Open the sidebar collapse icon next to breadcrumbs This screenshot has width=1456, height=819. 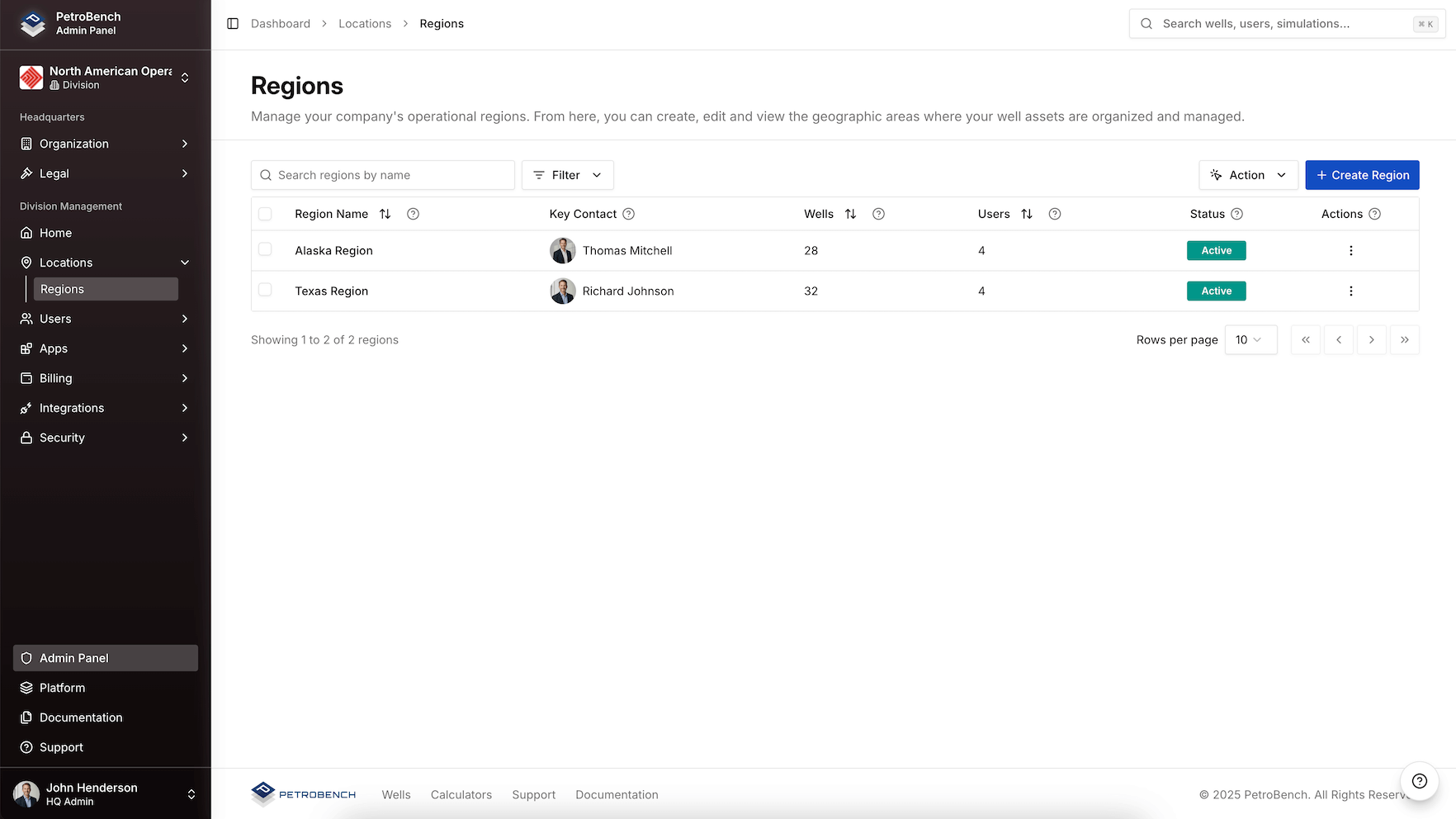[x=231, y=24]
